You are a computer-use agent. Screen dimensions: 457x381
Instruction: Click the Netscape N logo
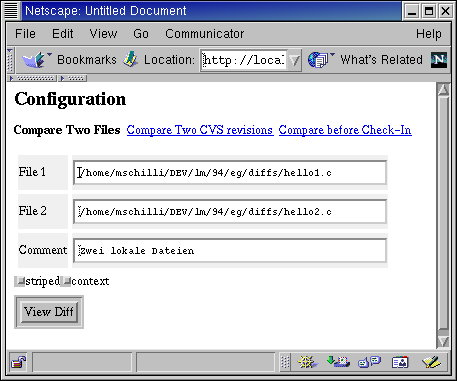tap(439, 60)
